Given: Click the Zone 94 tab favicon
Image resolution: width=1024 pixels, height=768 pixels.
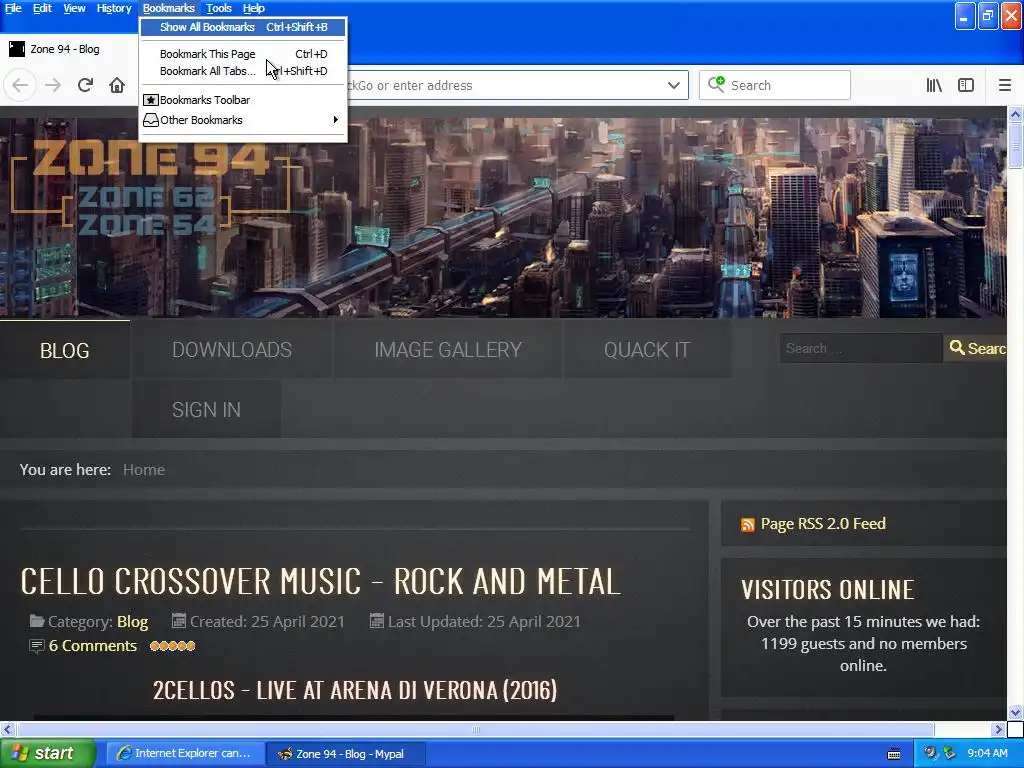Looking at the screenshot, I should coord(16,49).
